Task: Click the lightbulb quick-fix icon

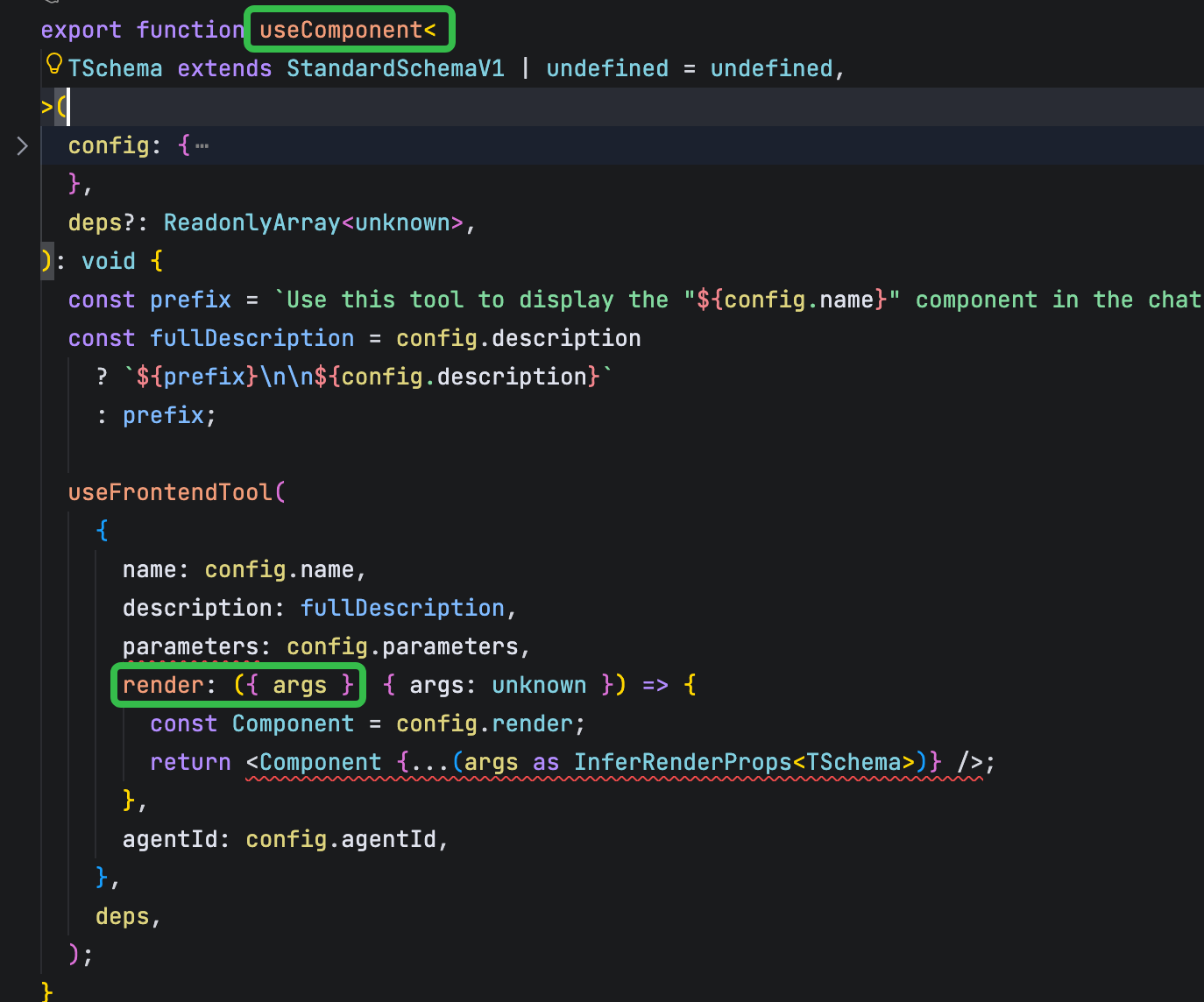Action: 53,63
